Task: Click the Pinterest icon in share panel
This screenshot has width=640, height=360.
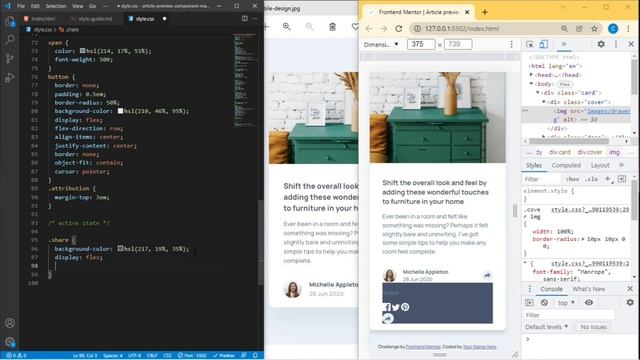Action: click(x=405, y=307)
